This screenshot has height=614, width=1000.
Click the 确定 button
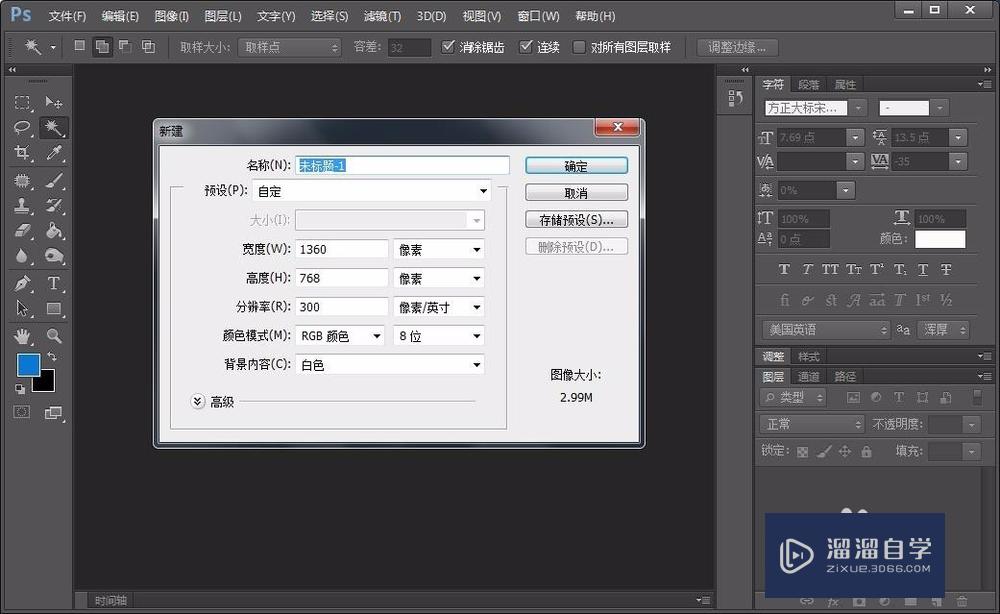(x=576, y=166)
